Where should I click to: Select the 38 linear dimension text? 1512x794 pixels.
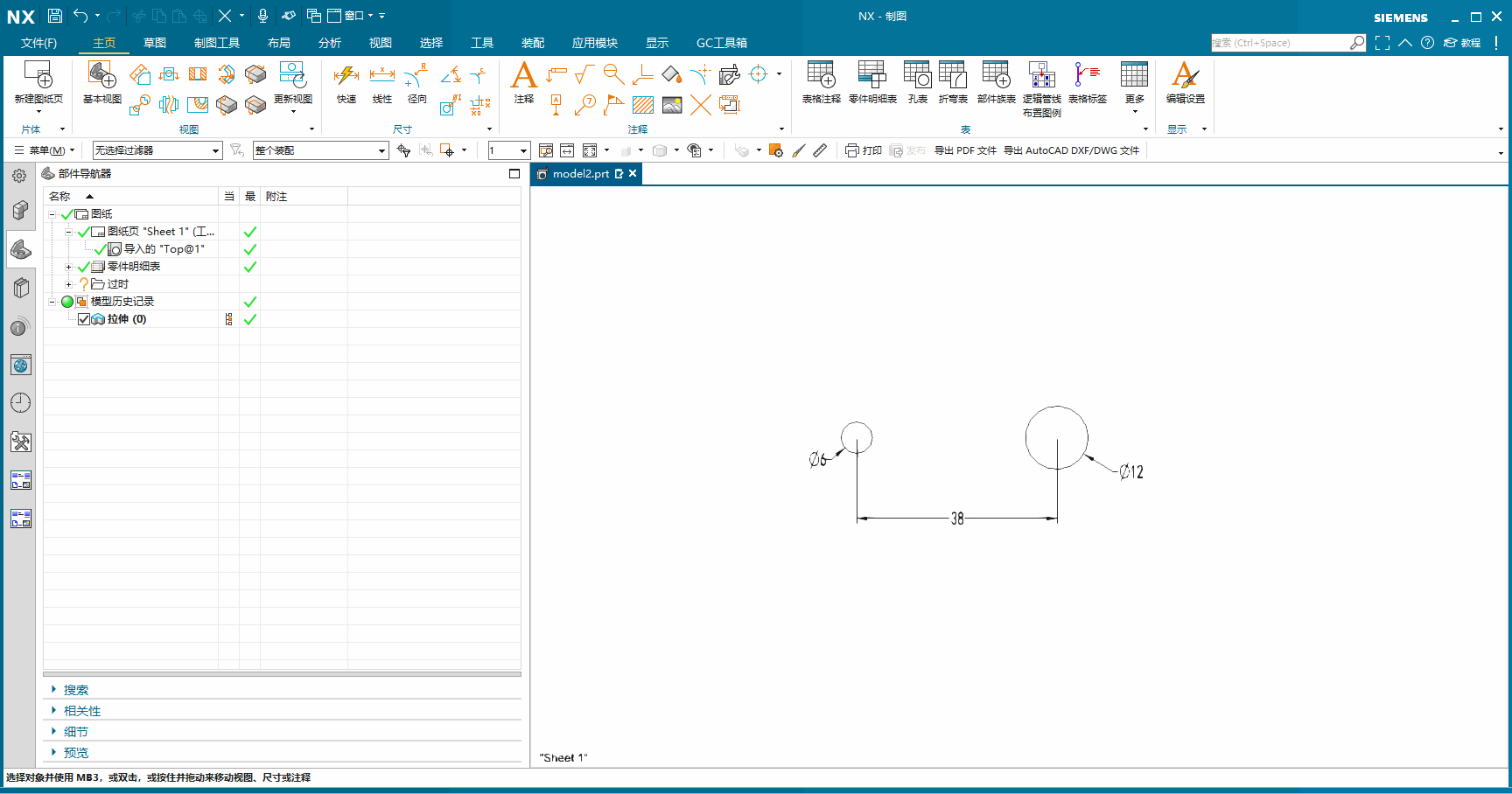point(957,519)
